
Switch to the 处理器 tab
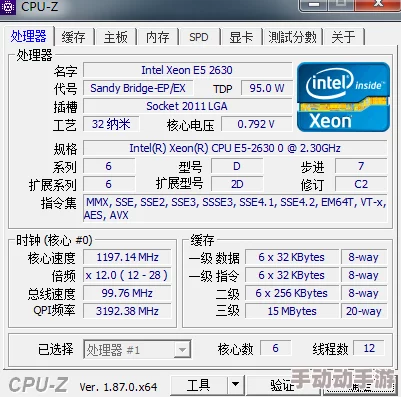tap(28, 36)
